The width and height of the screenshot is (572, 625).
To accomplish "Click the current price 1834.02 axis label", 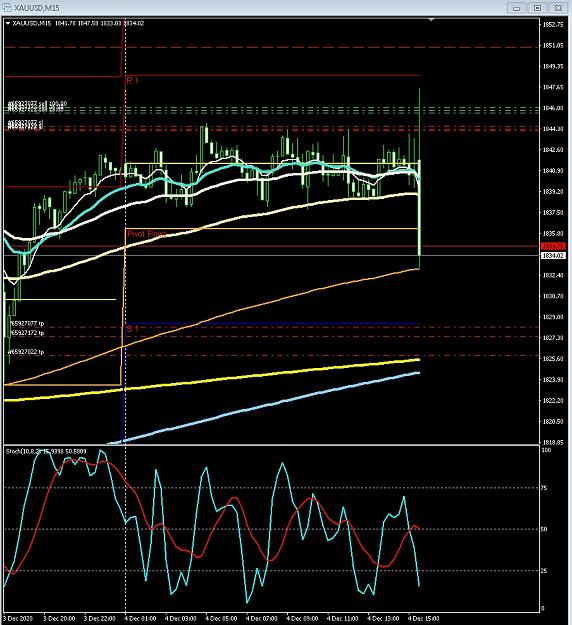I will pyautogui.click(x=553, y=255).
